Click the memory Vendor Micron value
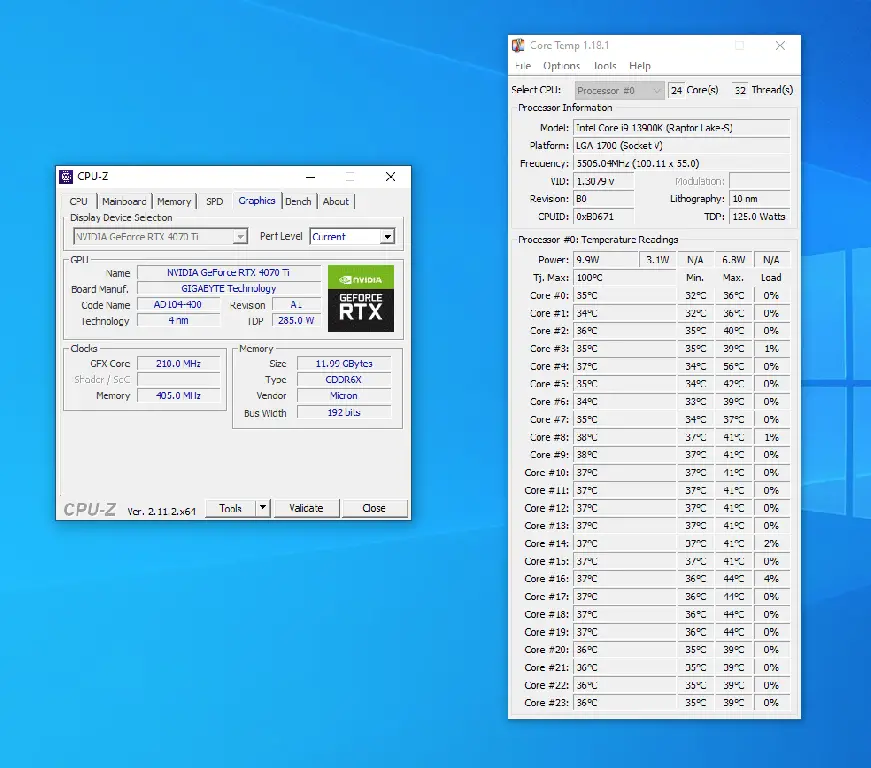 pos(344,395)
